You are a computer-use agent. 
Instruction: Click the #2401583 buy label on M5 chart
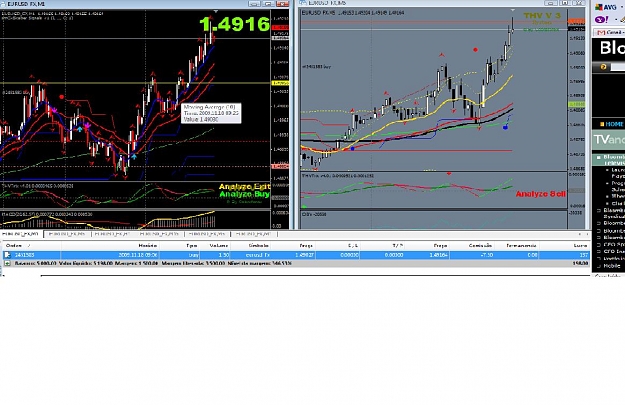pyautogui.click(x=317, y=67)
